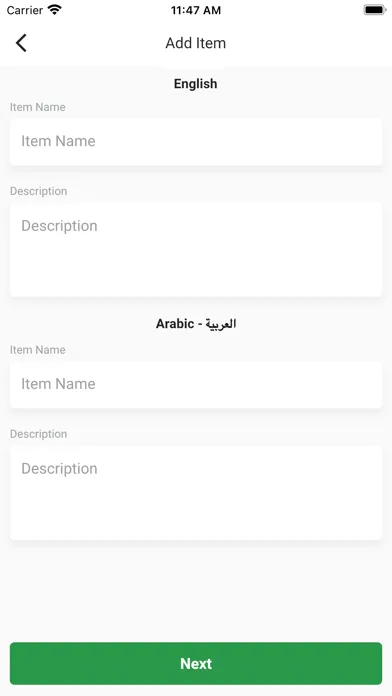This screenshot has width=392, height=696.
Task: Click the Item Name label under English
Action: pyautogui.click(x=38, y=107)
